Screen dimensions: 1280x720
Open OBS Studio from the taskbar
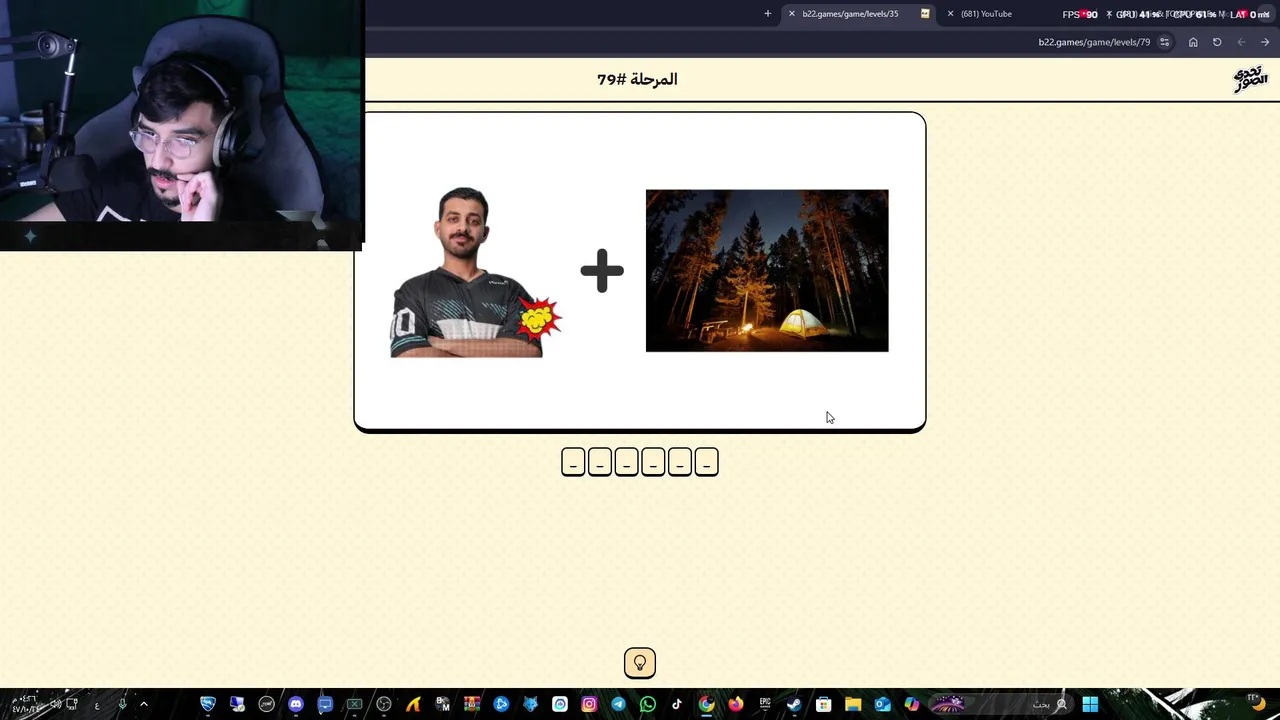(x=383, y=704)
